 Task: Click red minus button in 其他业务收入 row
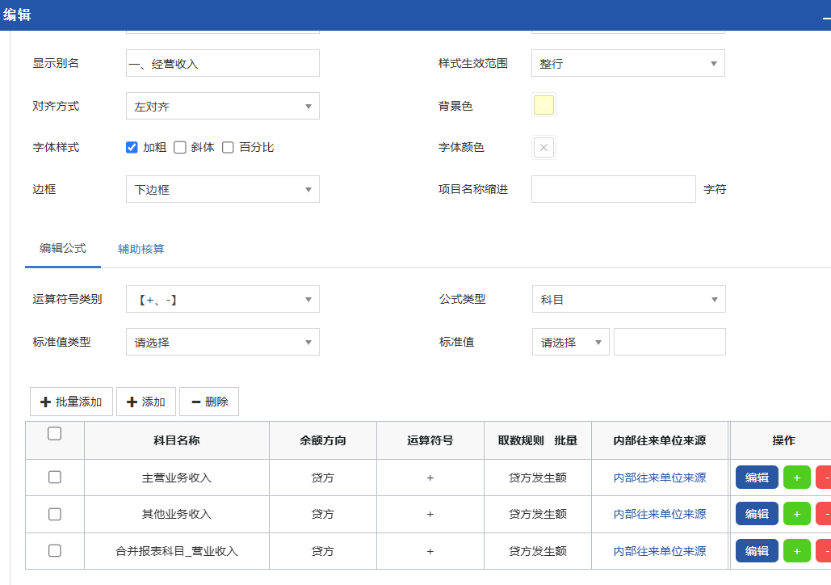pos(824,514)
